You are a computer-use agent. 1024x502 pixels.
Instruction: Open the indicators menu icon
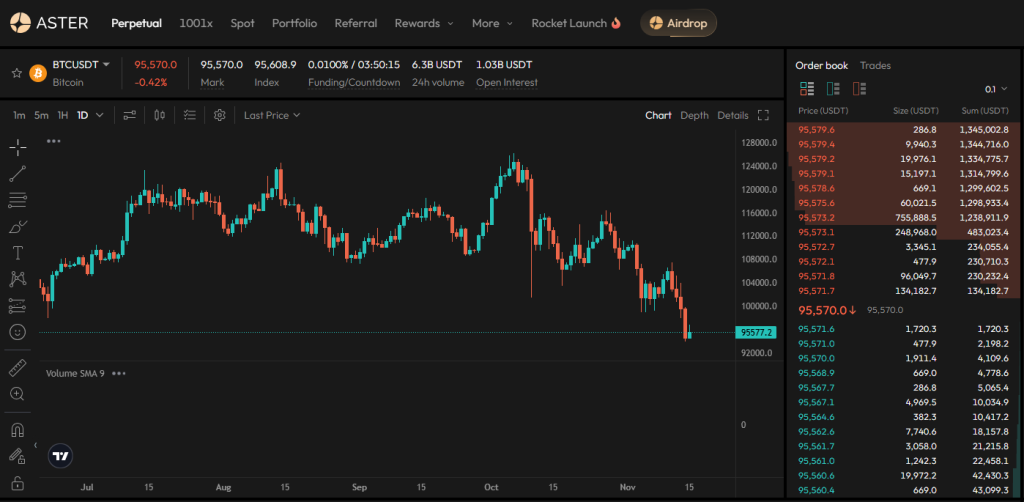[x=190, y=115]
